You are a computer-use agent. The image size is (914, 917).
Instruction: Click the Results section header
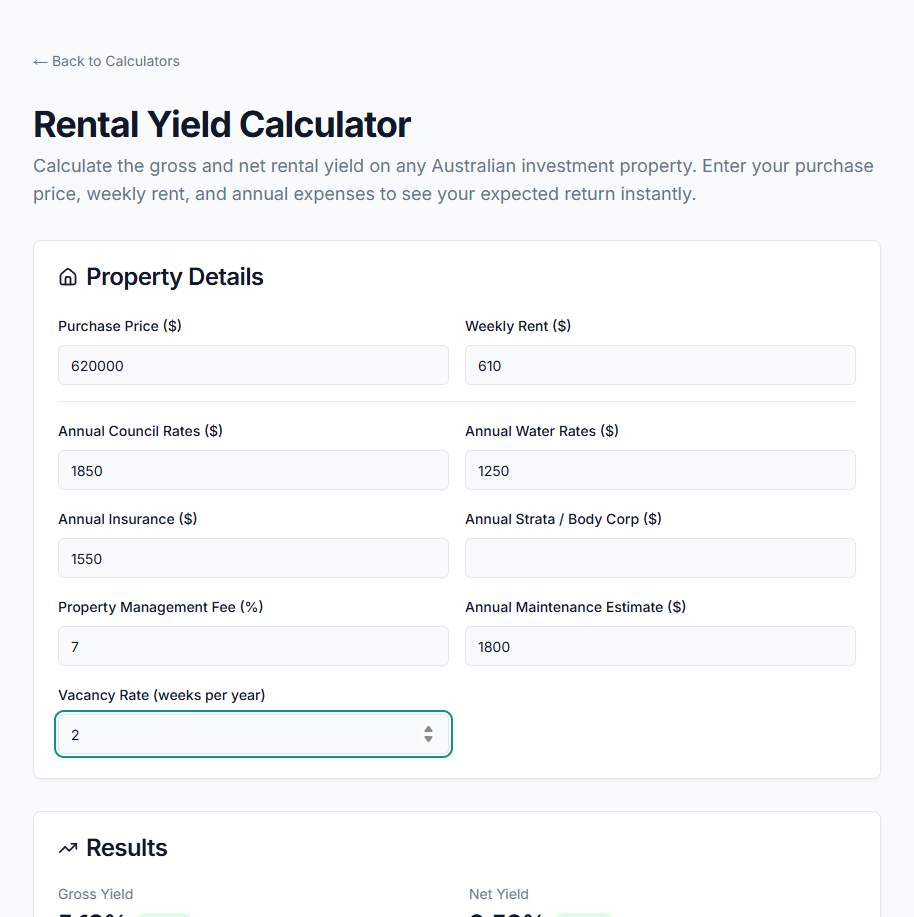pyautogui.click(x=127, y=847)
